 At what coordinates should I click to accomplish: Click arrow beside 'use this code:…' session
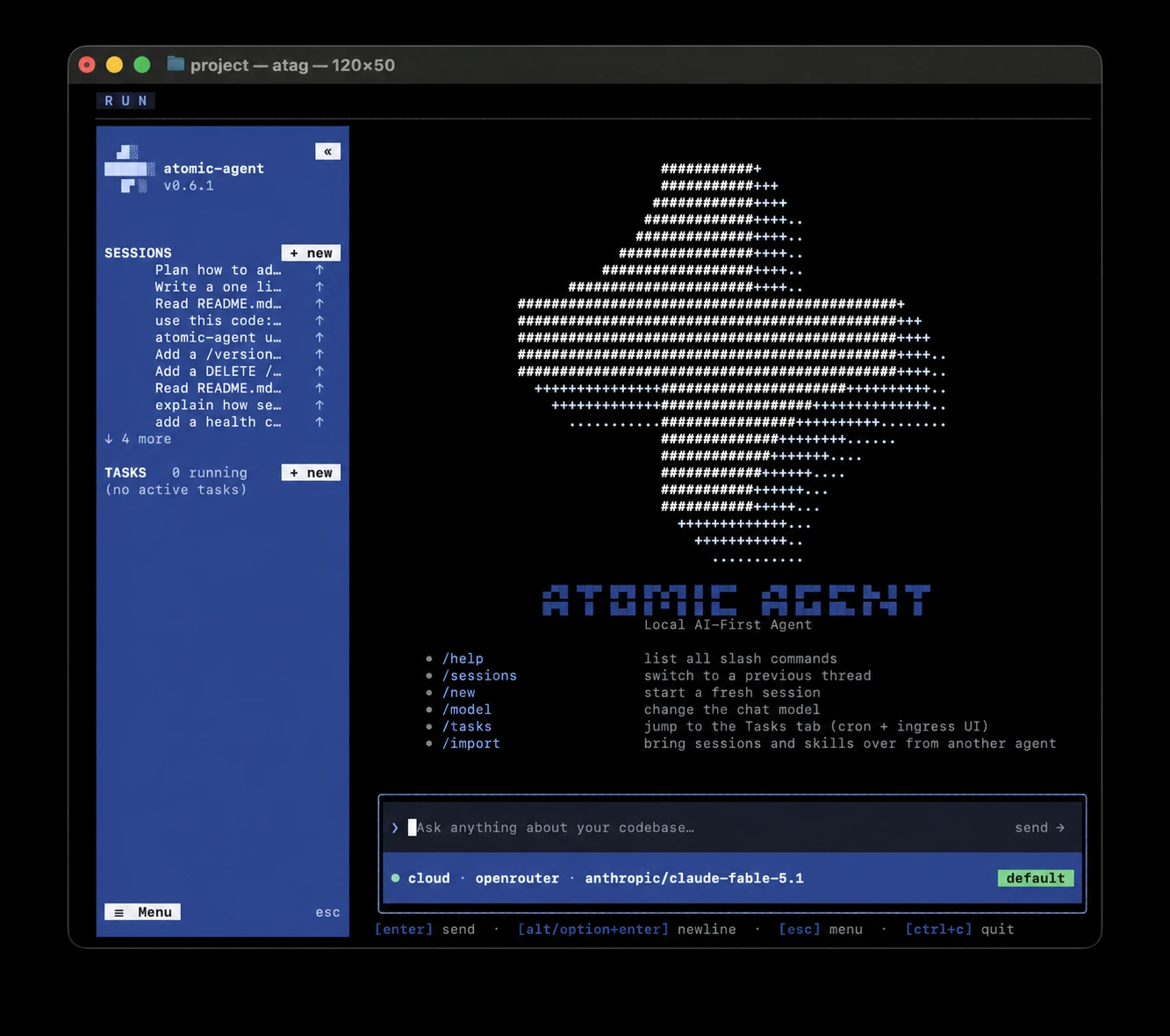point(319,321)
